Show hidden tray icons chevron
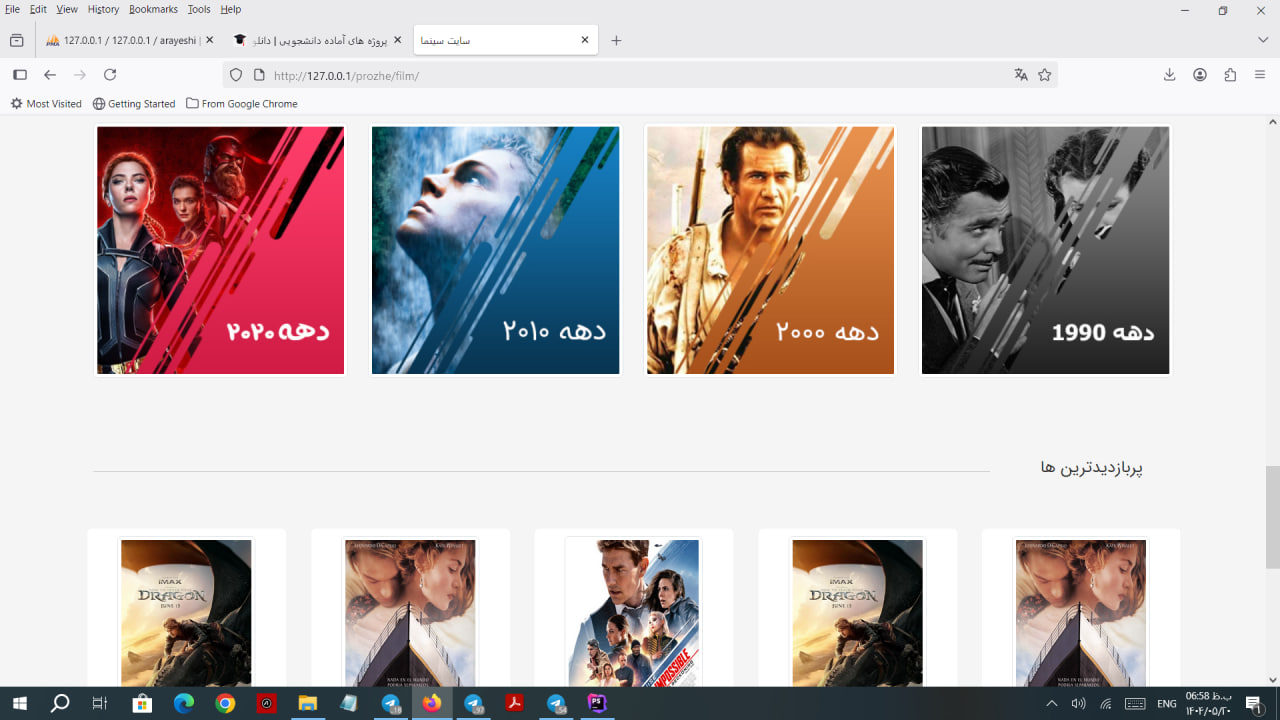This screenshot has height=720, width=1280. [x=1051, y=704]
